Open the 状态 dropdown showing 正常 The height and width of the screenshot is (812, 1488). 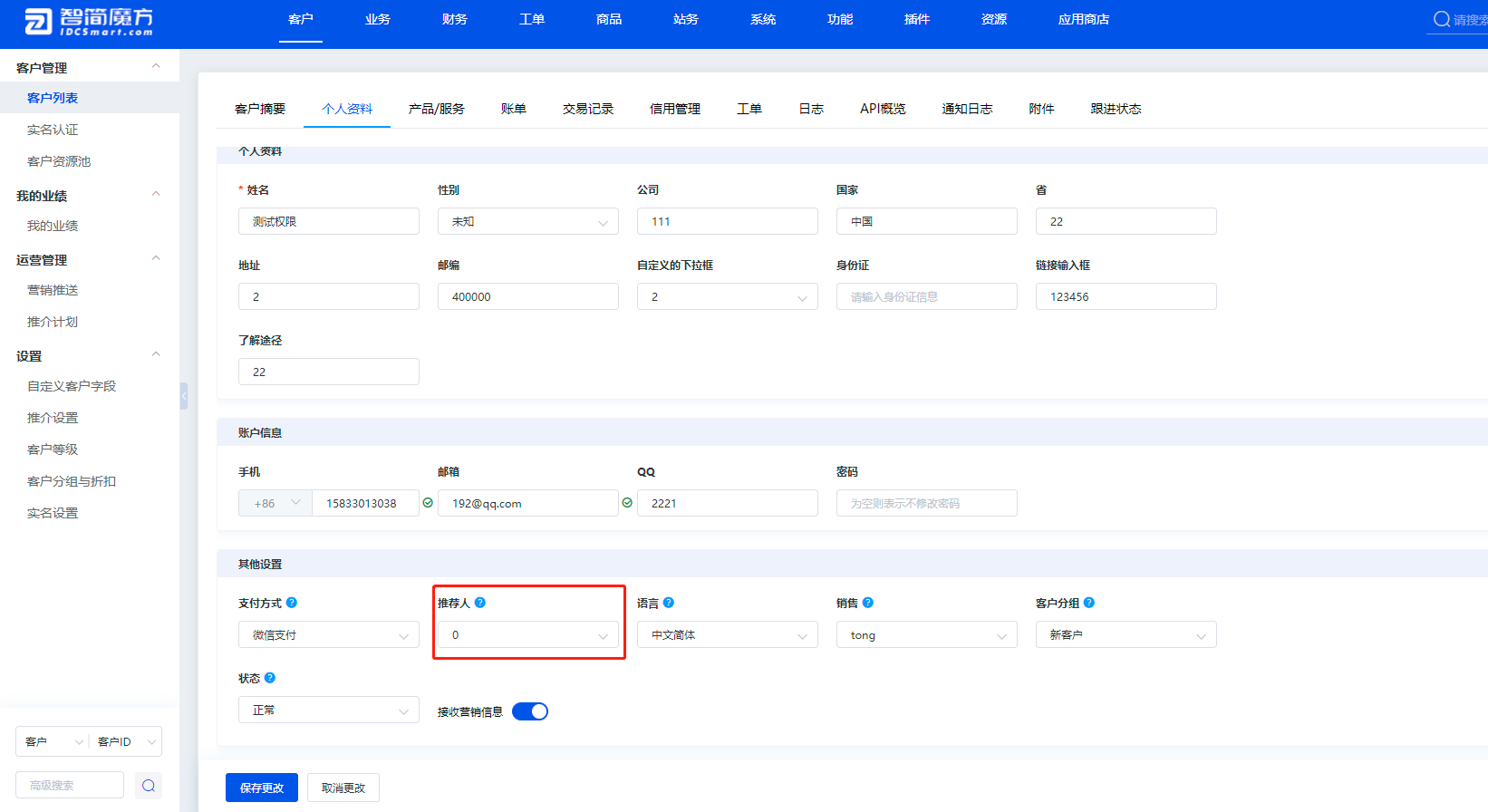[329, 710]
